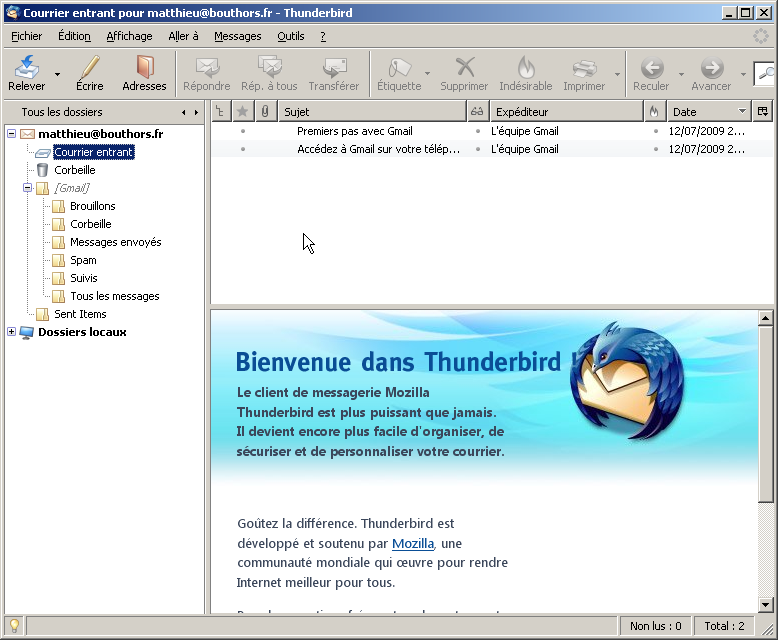Sort by junk status flame column

tap(654, 112)
